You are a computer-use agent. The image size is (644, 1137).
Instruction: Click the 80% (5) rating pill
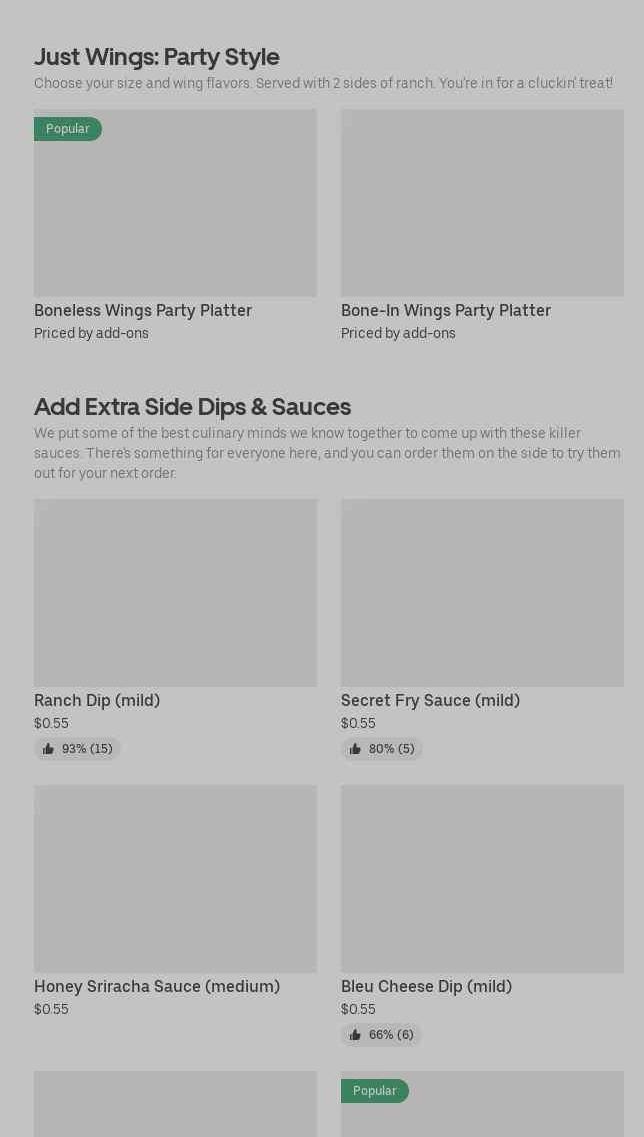pos(381,748)
